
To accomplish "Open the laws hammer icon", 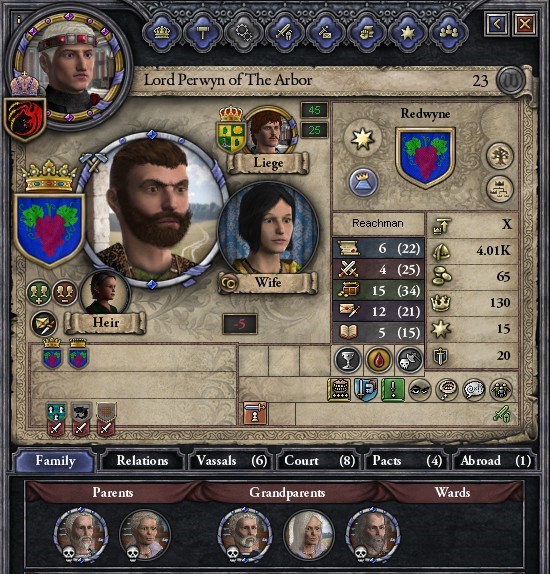I will pyautogui.click(x=202, y=33).
